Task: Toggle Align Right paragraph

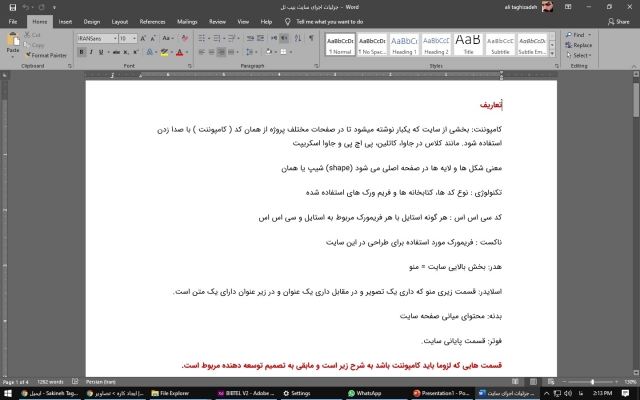Action: (x=221, y=52)
